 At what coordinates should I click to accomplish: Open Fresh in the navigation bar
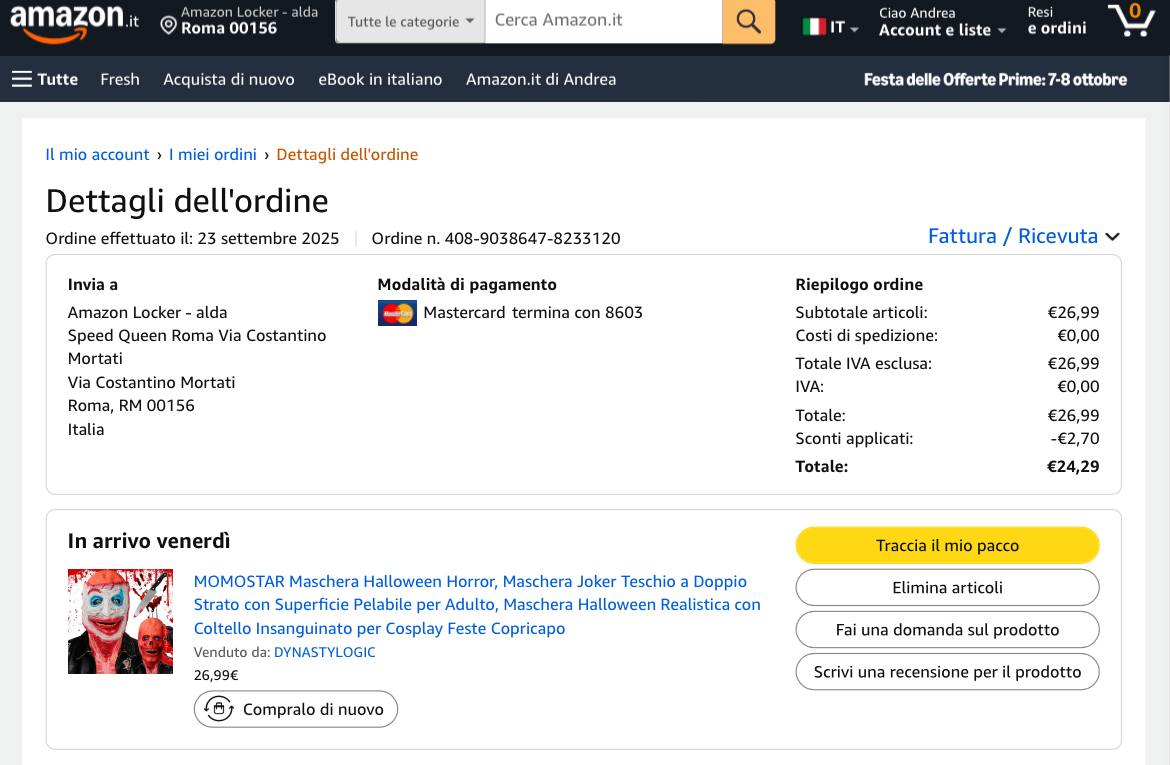[119, 79]
